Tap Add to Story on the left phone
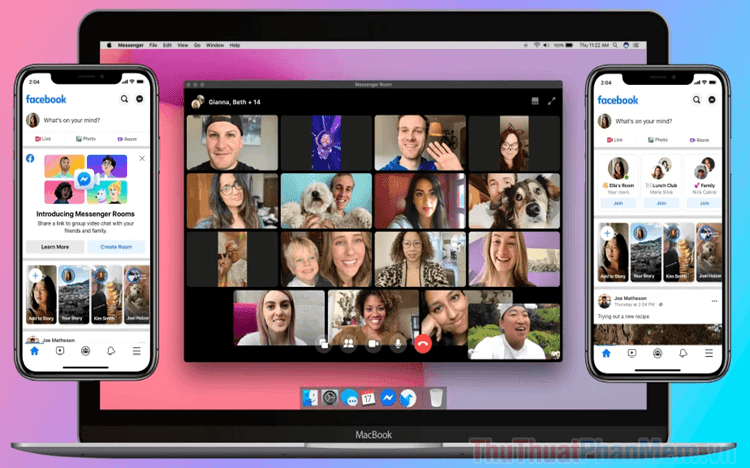Image resolution: width=750 pixels, height=468 pixels. point(41,295)
